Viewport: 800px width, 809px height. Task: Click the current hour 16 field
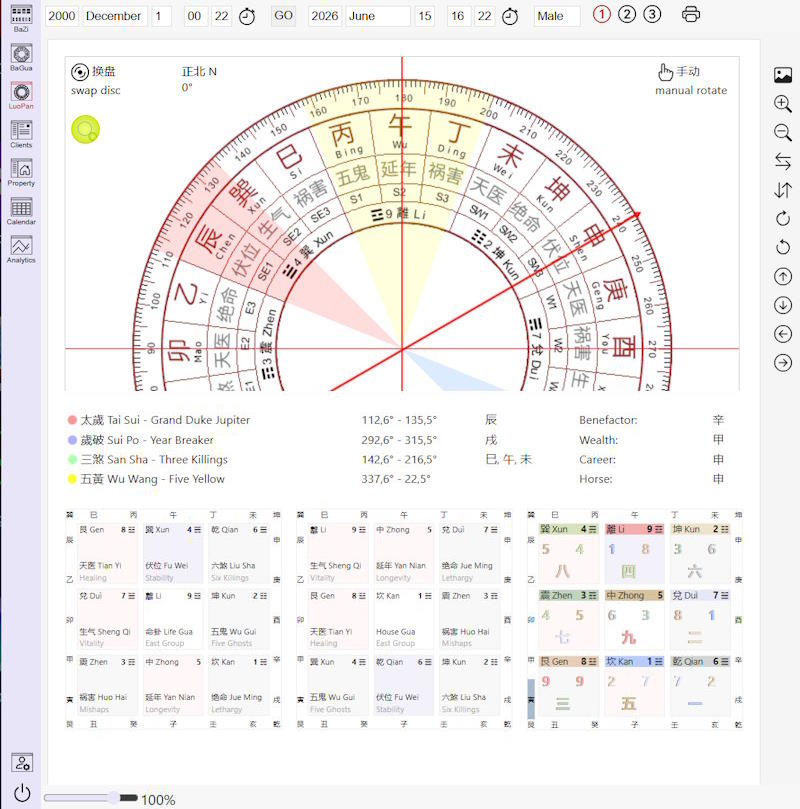click(x=459, y=17)
